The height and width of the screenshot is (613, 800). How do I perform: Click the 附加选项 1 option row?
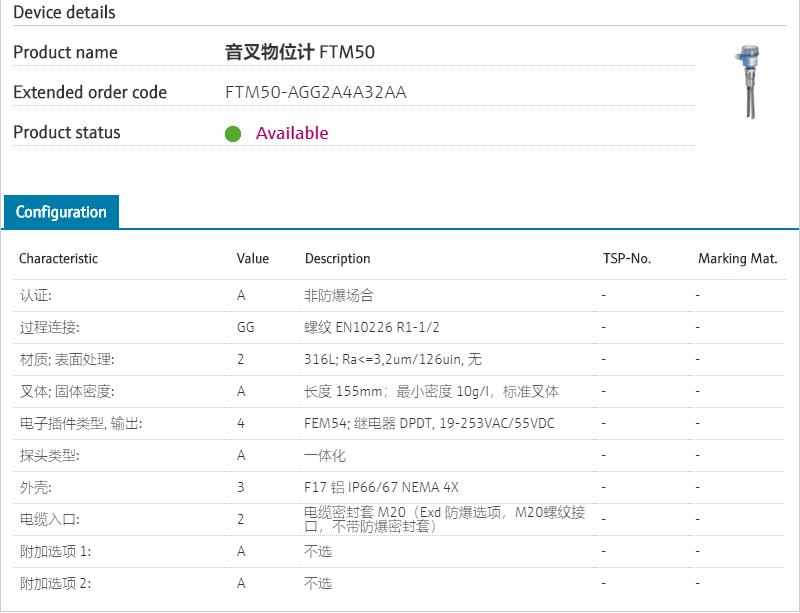pyautogui.click(x=55, y=551)
